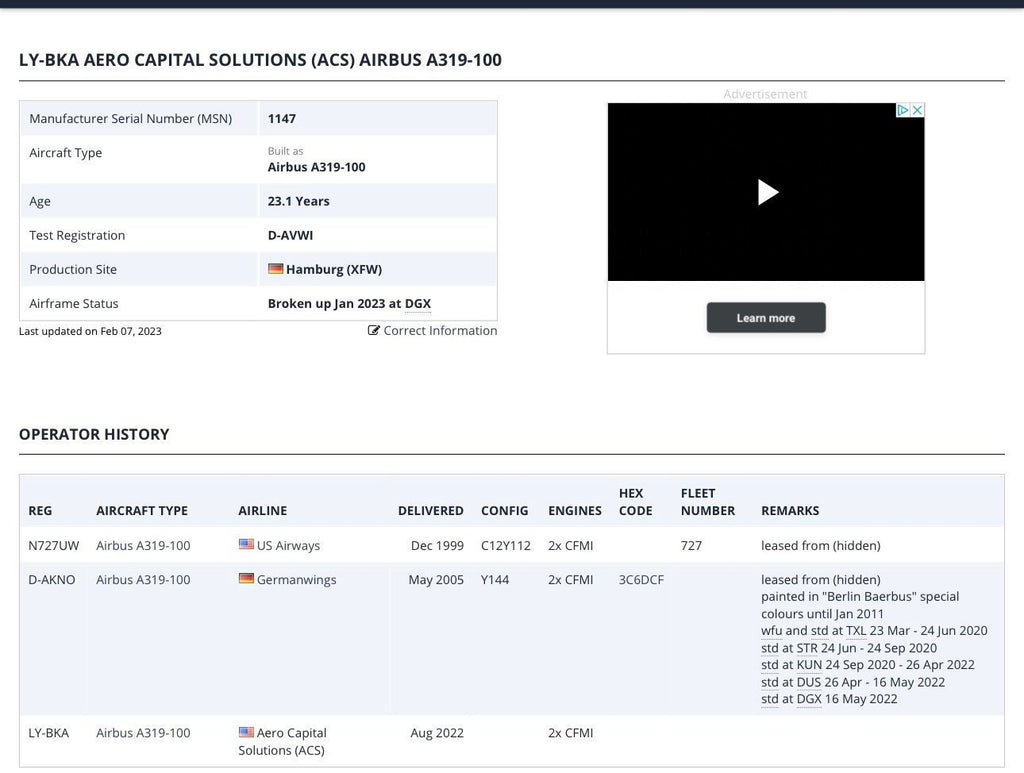The height and width of the screenshot is (773, 1024).
Task: Click Airbus A319-100 in the N727UW row
Action: pos(143,545)
